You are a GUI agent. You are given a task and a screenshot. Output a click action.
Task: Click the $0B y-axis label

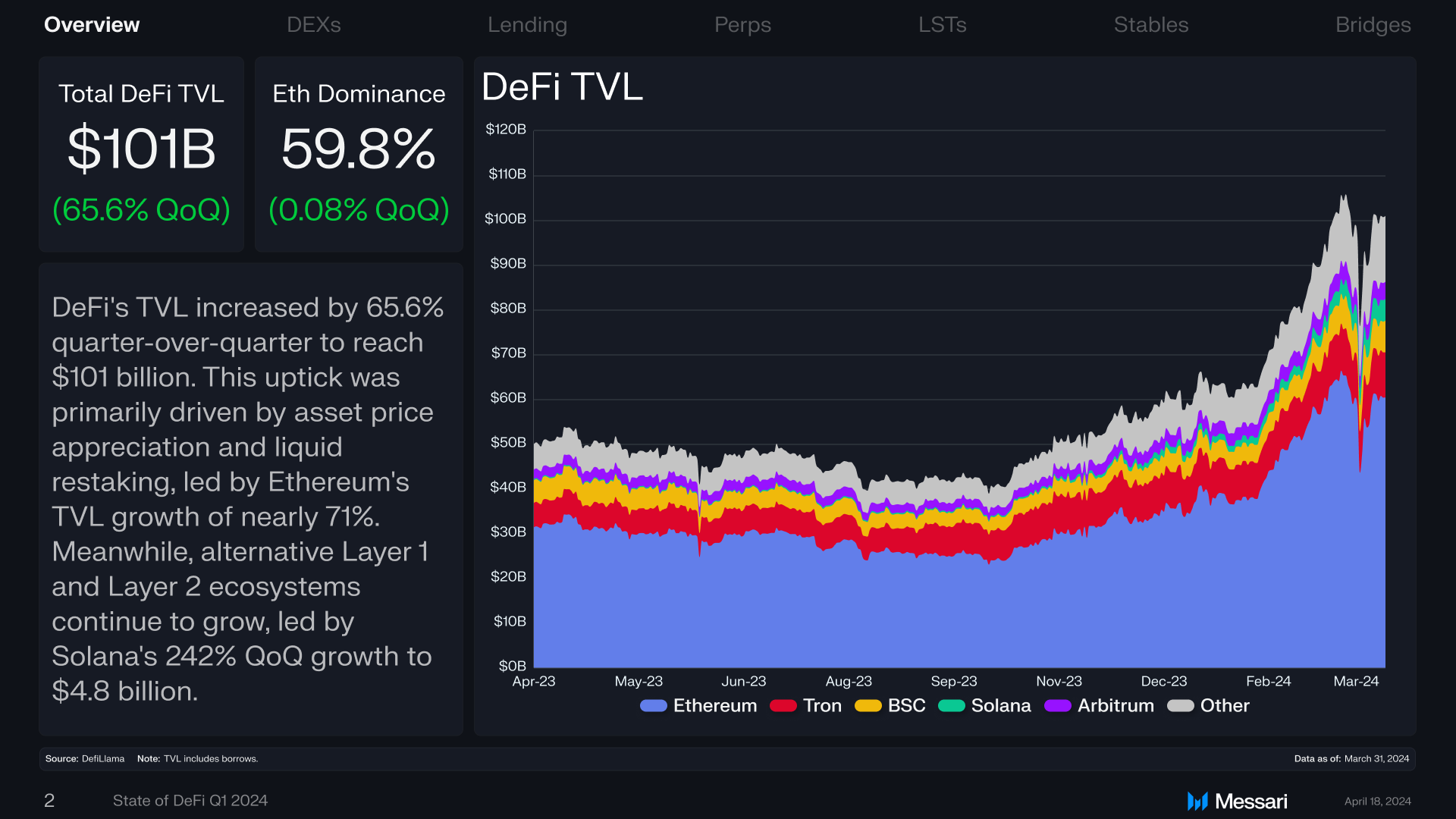512,666
